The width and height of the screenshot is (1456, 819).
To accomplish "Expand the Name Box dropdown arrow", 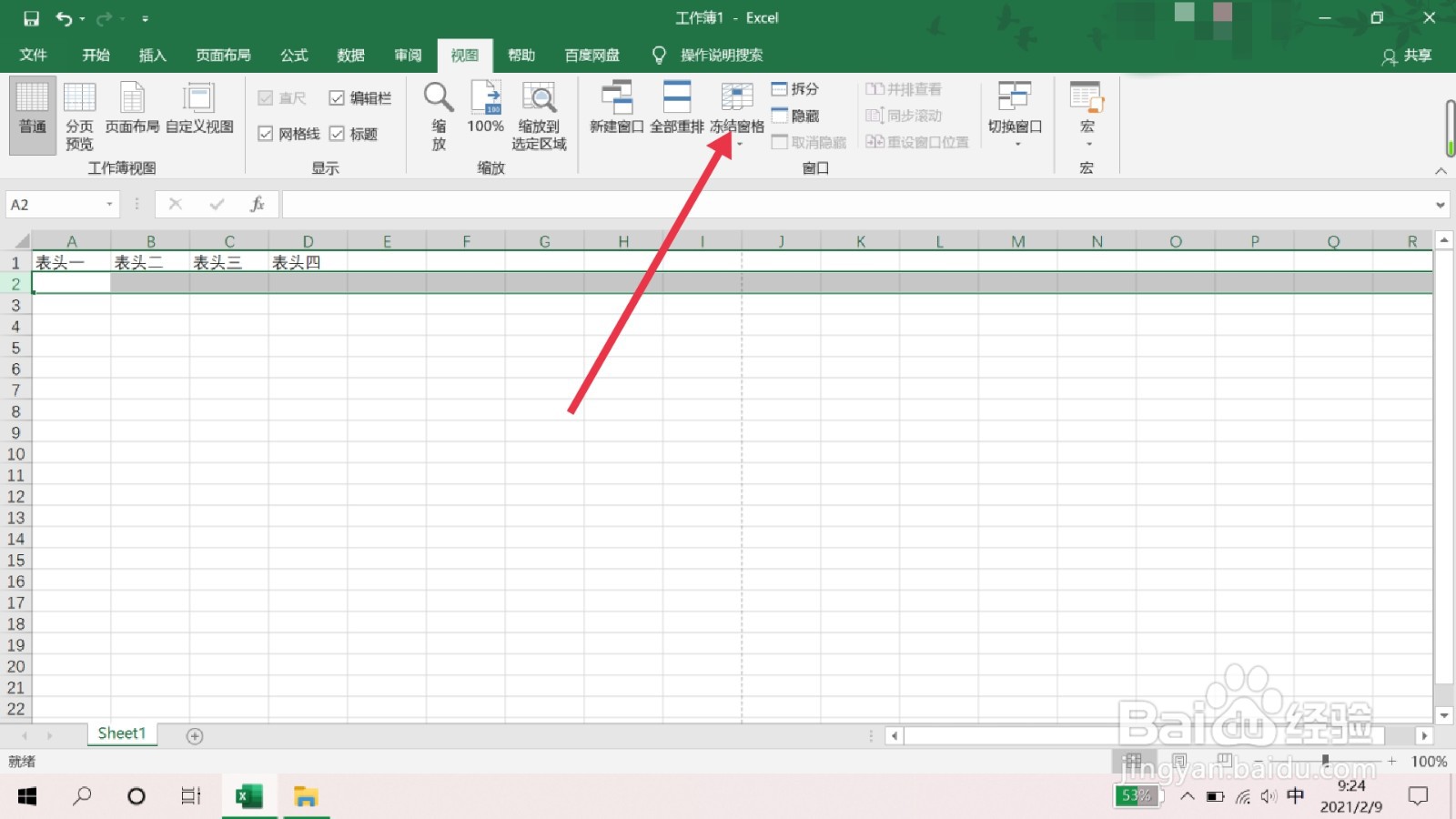I will coord(109,205).
